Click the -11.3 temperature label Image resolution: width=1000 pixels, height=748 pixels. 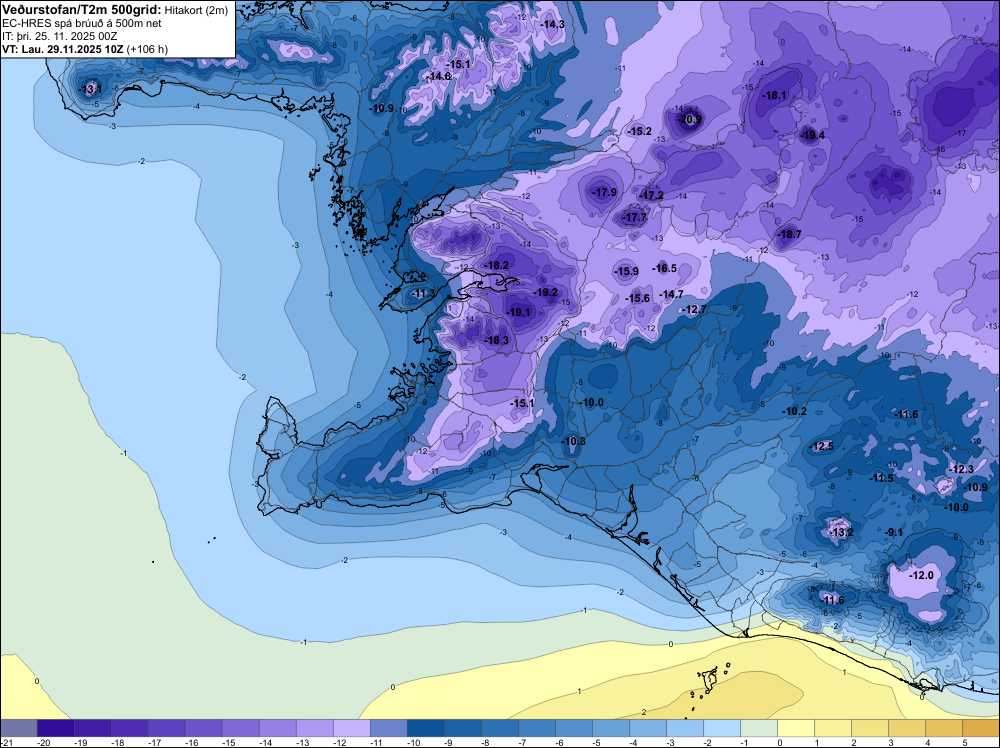[423, 293]
